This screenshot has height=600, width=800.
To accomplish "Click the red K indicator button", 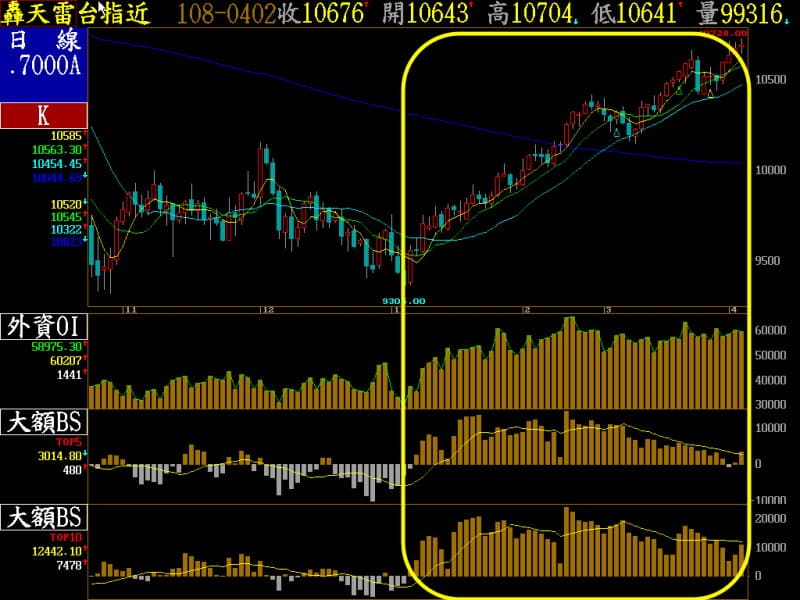I will coord(44,114).
